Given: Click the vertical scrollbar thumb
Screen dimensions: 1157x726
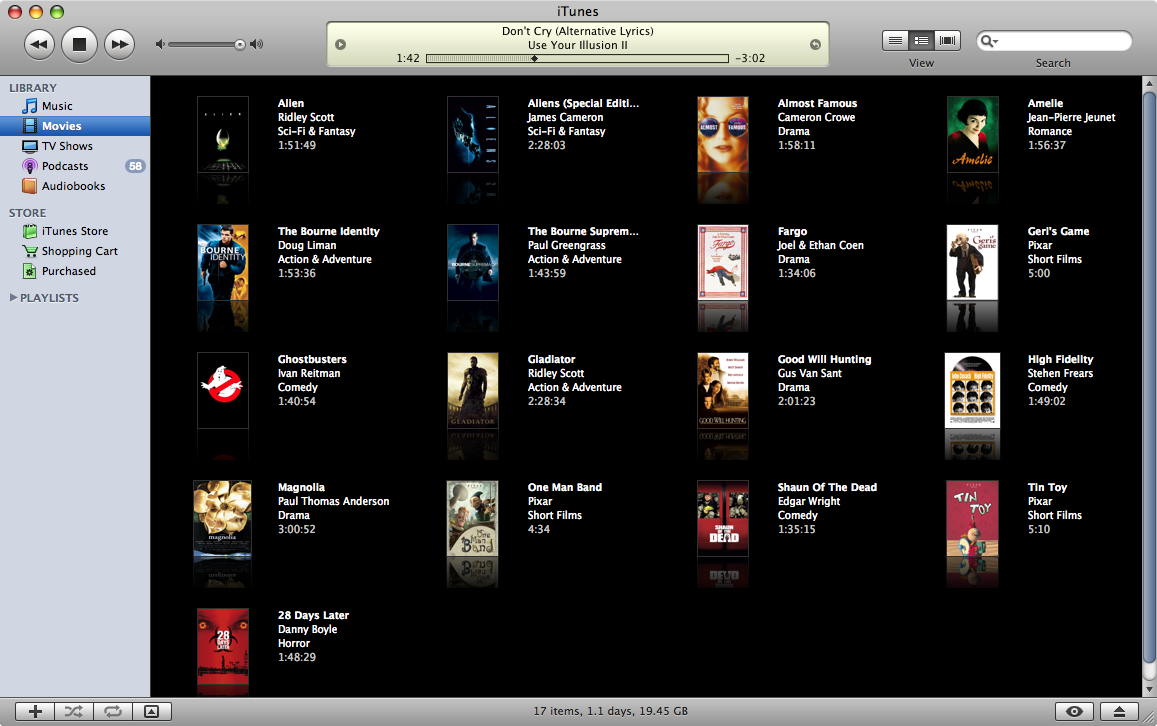Looking at the screenshot, I should (1149, 376).
